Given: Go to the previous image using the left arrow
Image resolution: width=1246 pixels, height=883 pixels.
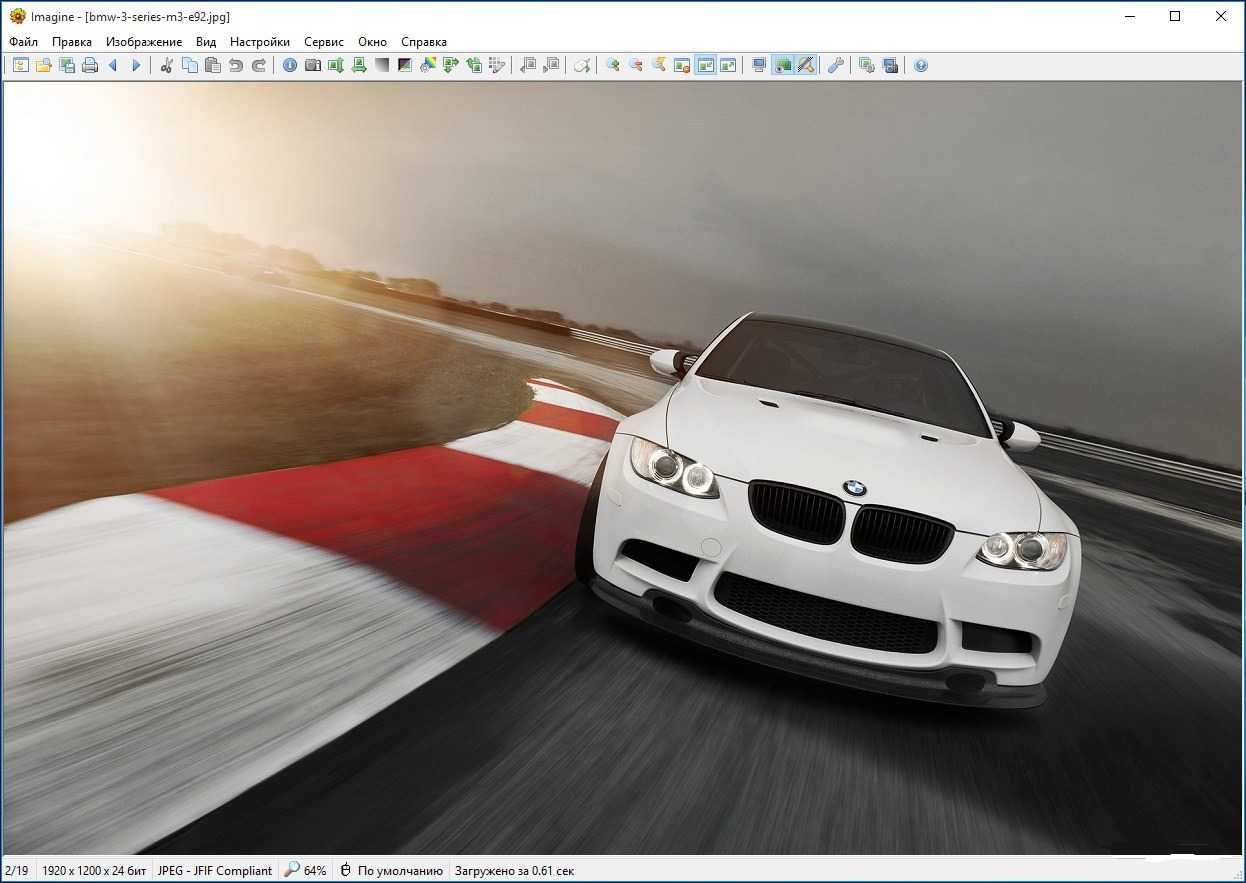Looking at the screenshot, I should point(113,66).
